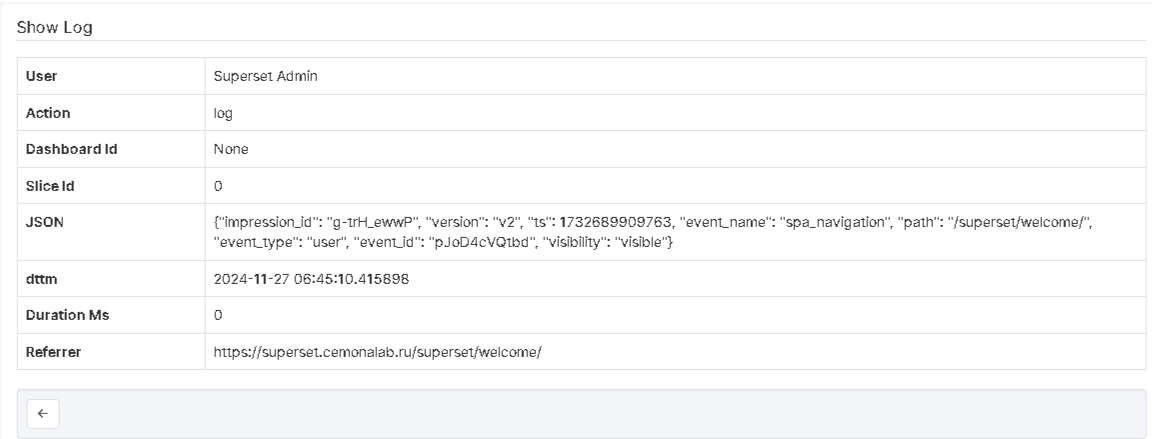This screenshot has height=439, width=1152.
Task: Select the dttm row label
Action: pyautogui.click(x=42, y=279)
